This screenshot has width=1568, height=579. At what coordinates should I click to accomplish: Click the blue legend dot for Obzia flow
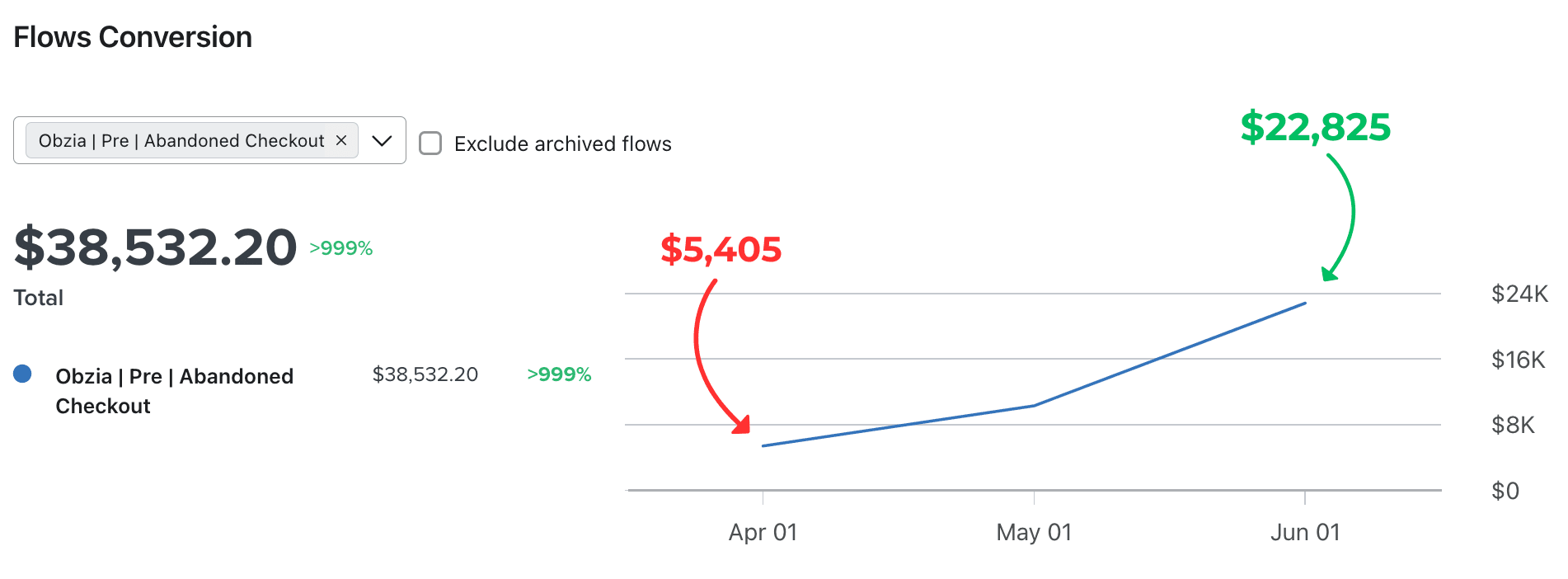[23, 374]
